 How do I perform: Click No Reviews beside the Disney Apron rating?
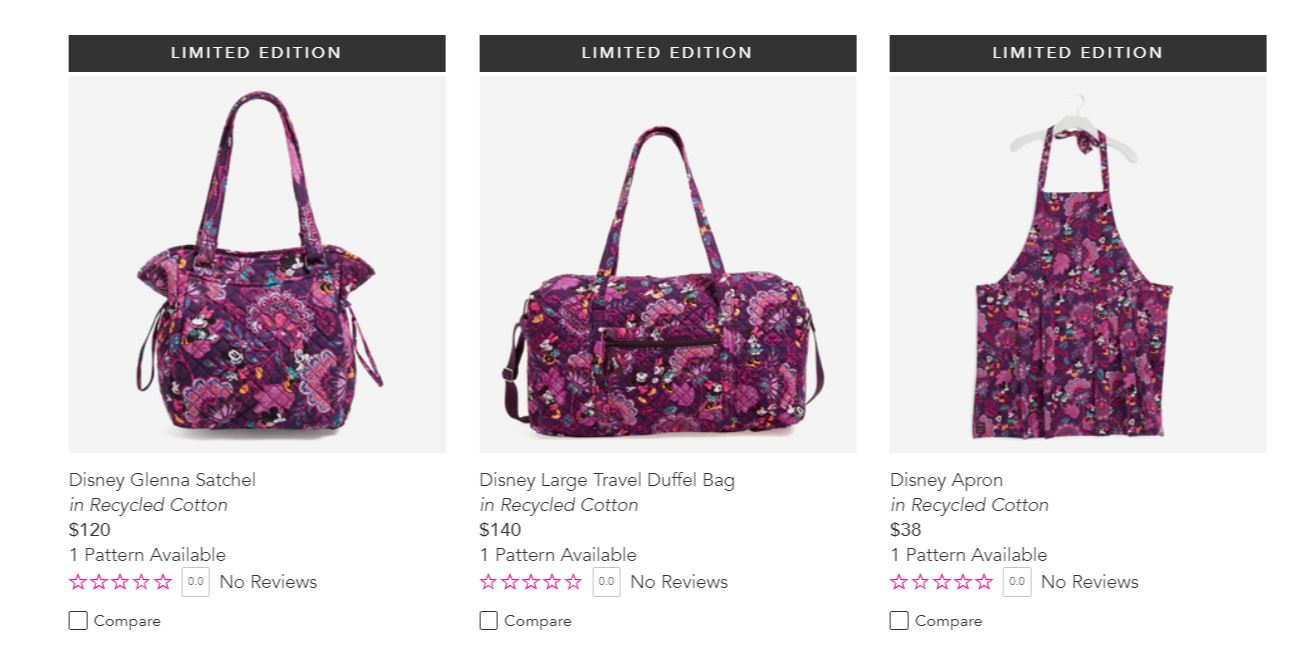coord(1089,582)
